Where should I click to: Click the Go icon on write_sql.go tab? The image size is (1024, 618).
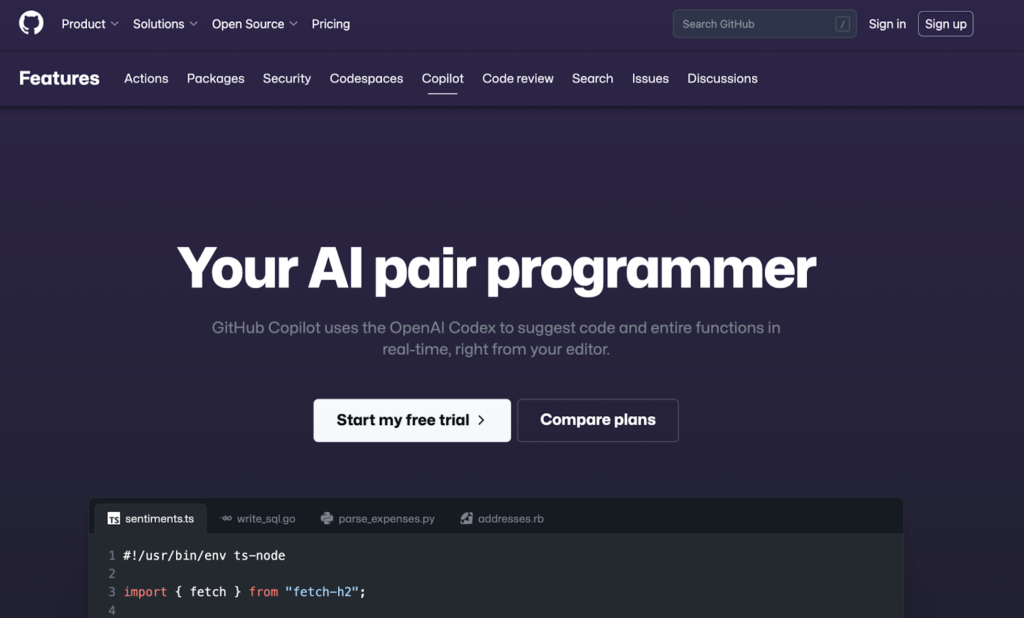226,518
